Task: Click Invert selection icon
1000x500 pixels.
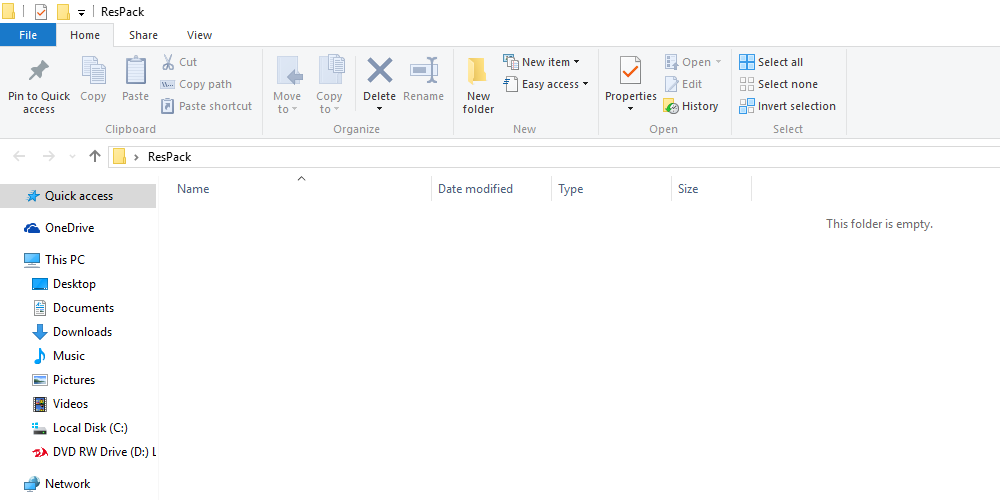Action: pyautogui.click(x=748, y=106)
